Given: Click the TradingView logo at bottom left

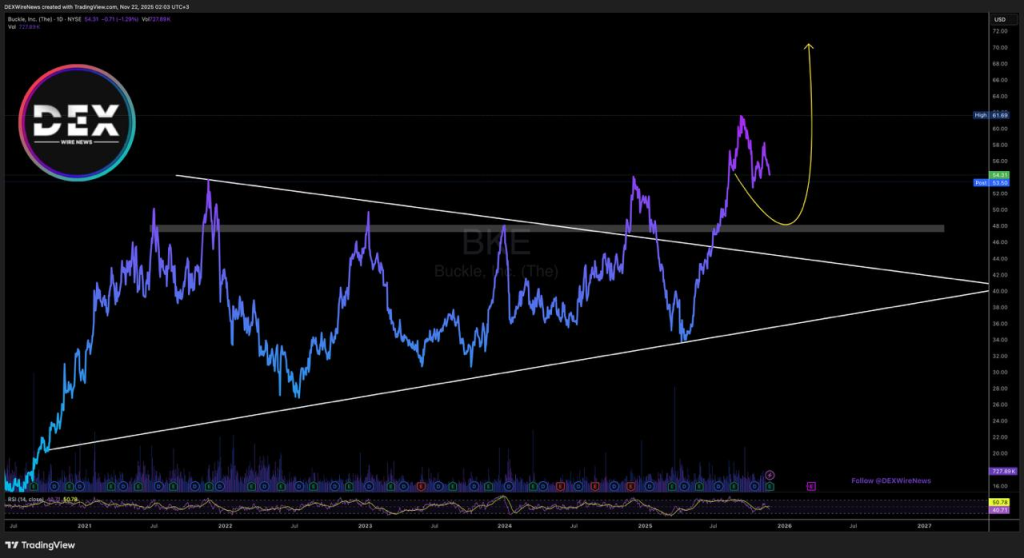Looking at the screenshot, I should 40,545.
